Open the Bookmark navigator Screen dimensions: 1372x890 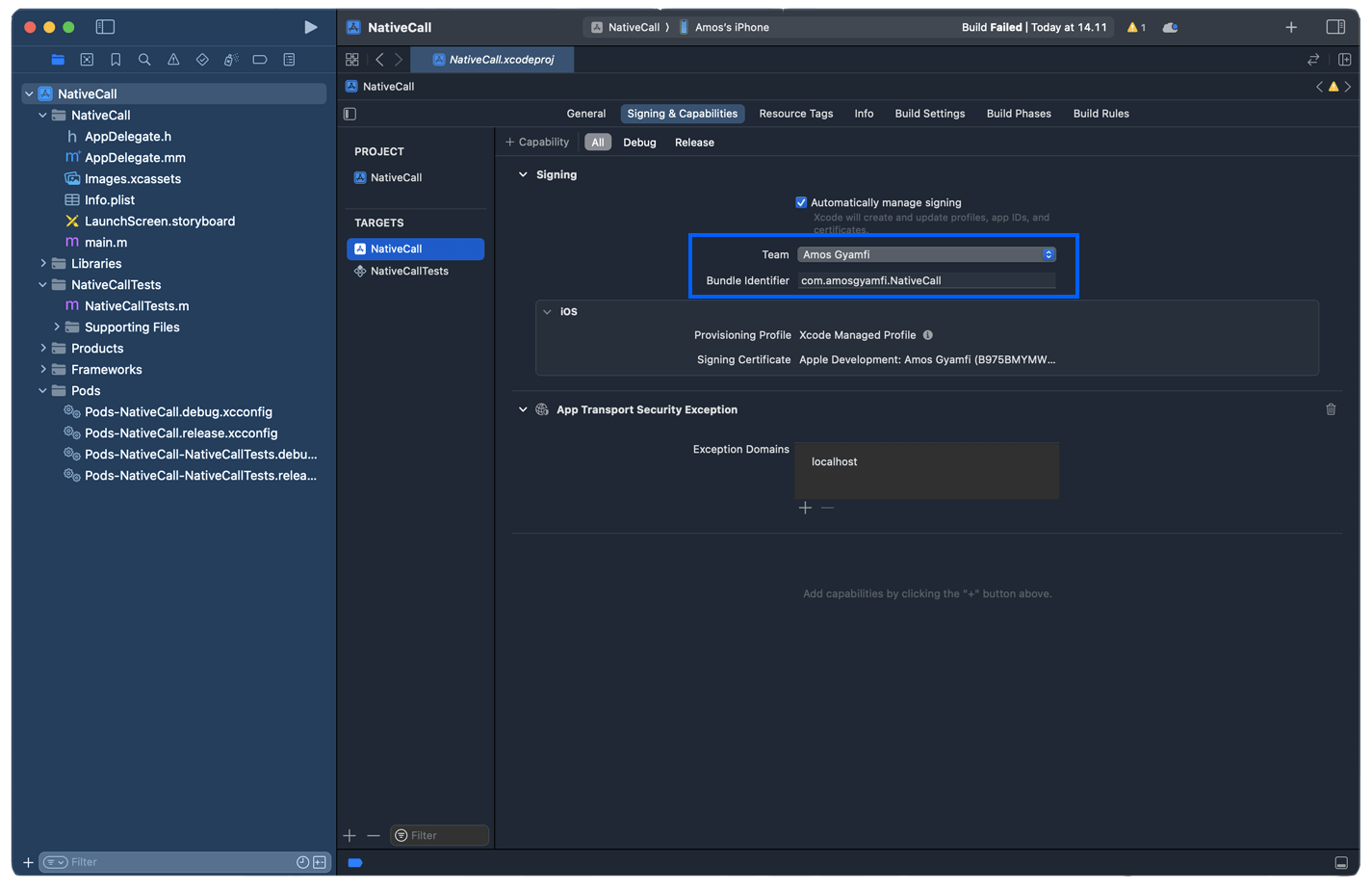tap(116, 60)
